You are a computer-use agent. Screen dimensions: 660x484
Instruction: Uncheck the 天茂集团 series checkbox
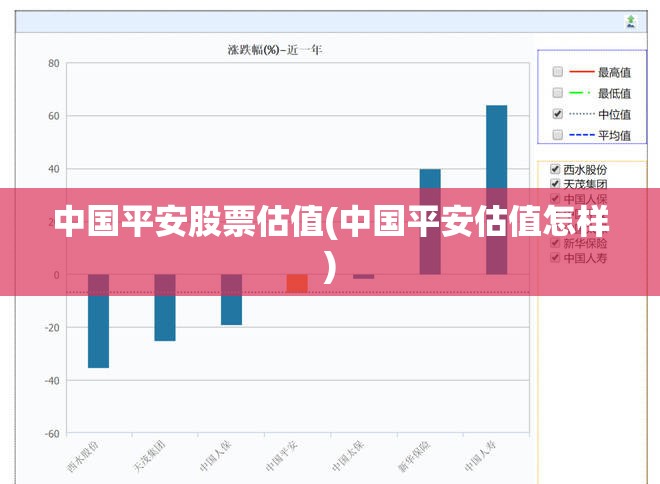pos(555,183)
